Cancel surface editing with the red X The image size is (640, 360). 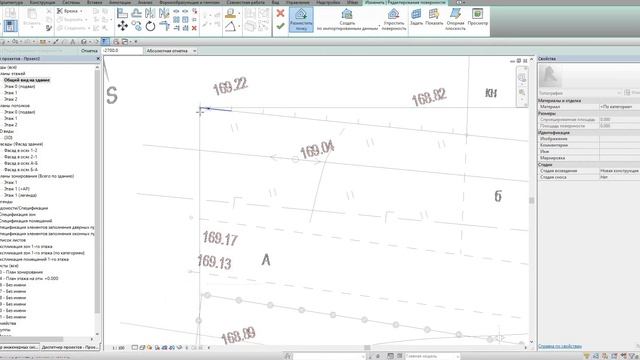(280, 13)
